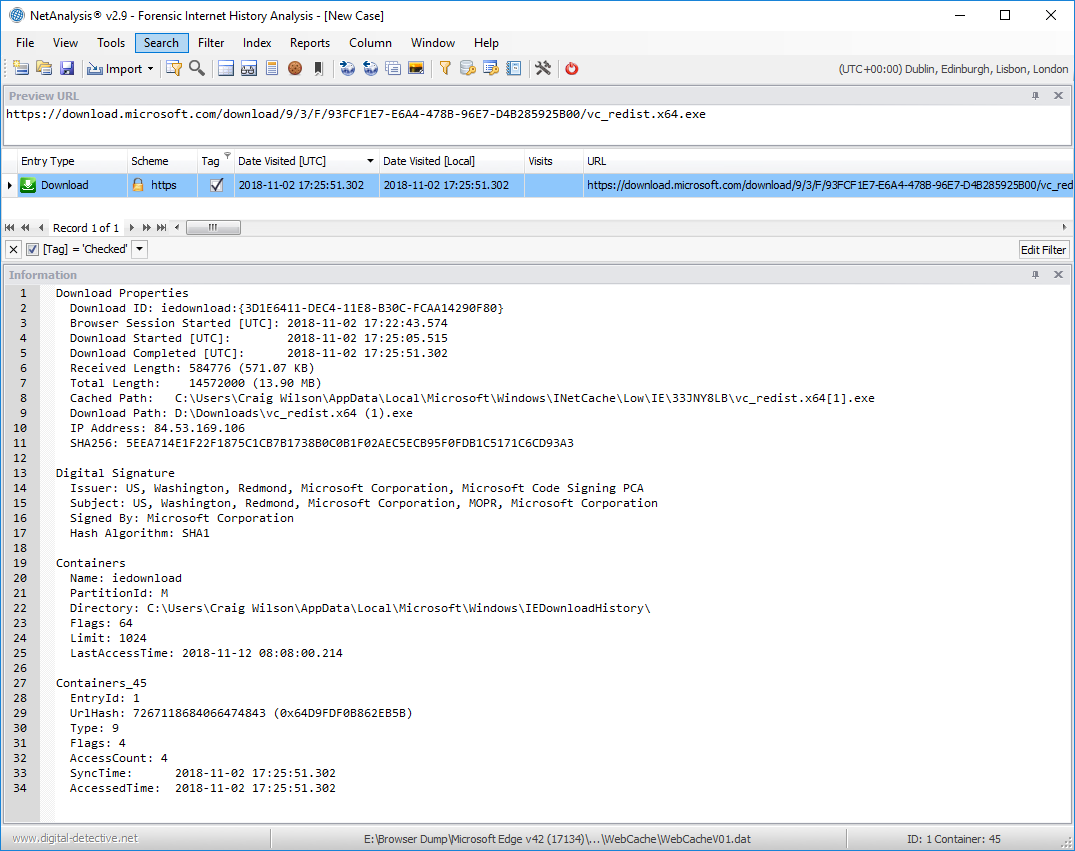Screen dimensions: 1075x851
Task: Click the document page toolbar icon
Action: pyautogui.click(x=272, y=69)
